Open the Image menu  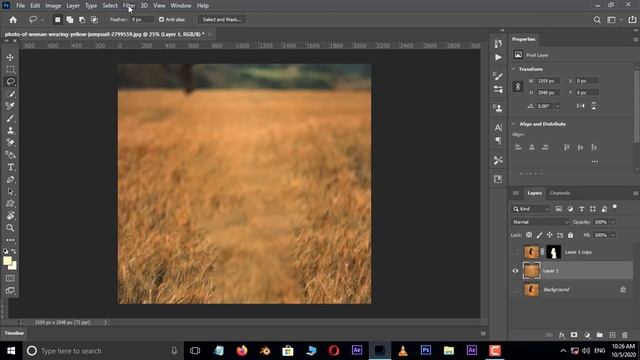coord(53,6)
